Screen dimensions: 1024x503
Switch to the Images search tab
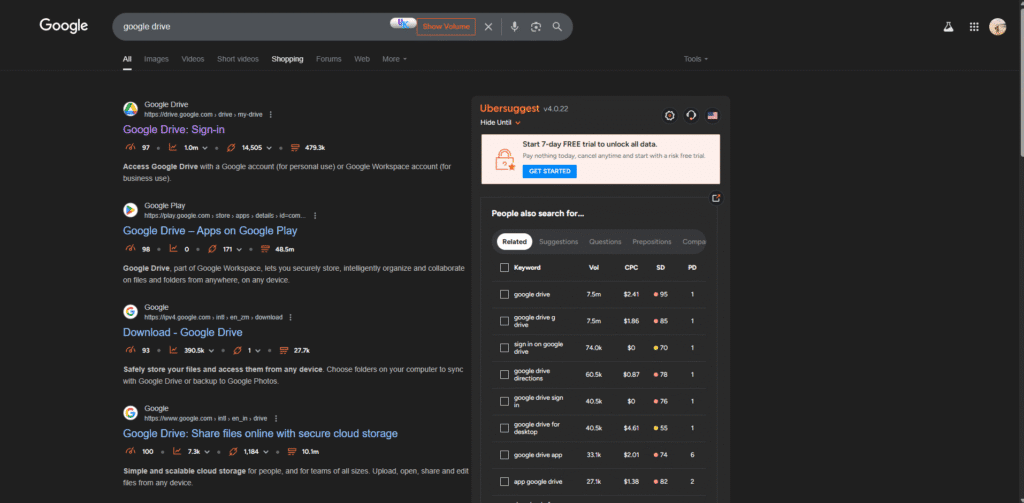pyautogui.click(x=156, y=59)
